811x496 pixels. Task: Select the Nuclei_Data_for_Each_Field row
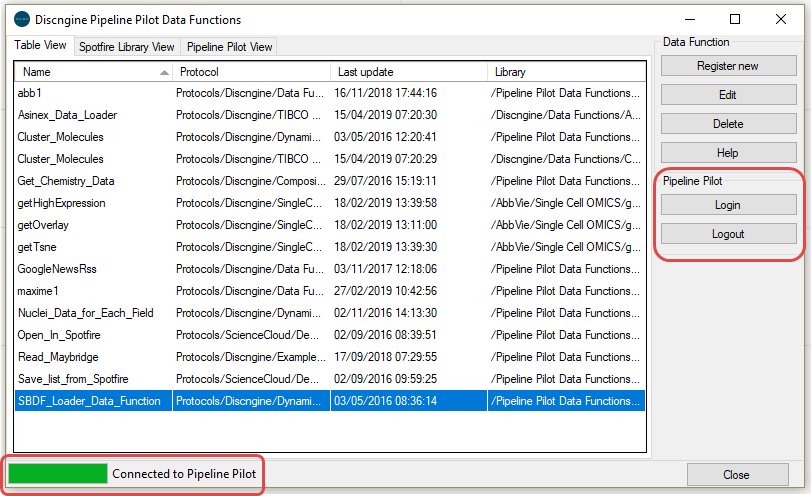330,313
